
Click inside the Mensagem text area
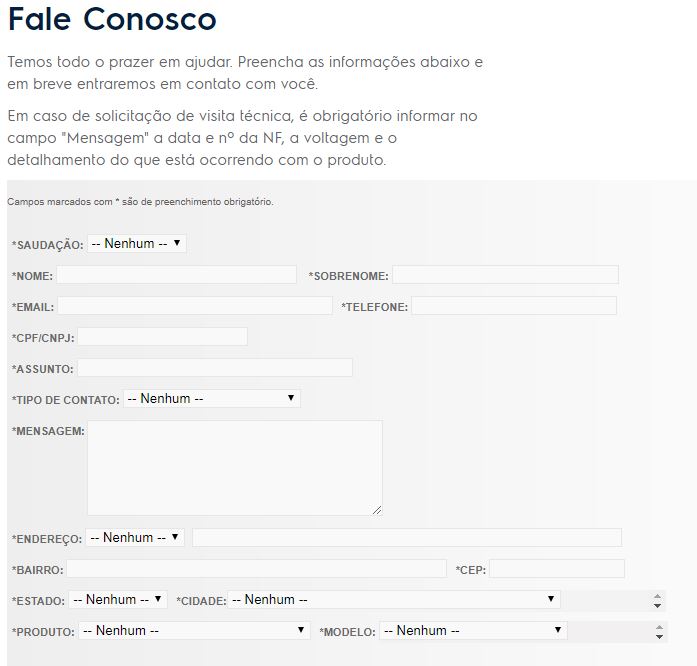(235, 467)
